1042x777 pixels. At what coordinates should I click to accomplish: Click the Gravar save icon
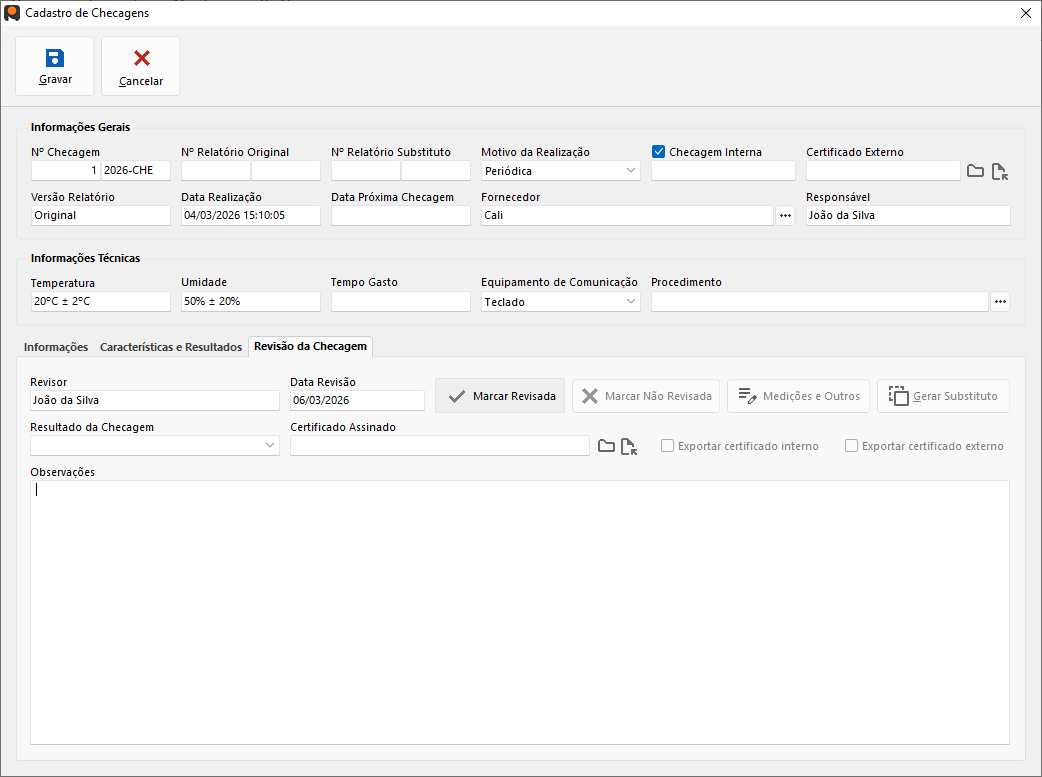pyautogui.click(x=55, y=58)
